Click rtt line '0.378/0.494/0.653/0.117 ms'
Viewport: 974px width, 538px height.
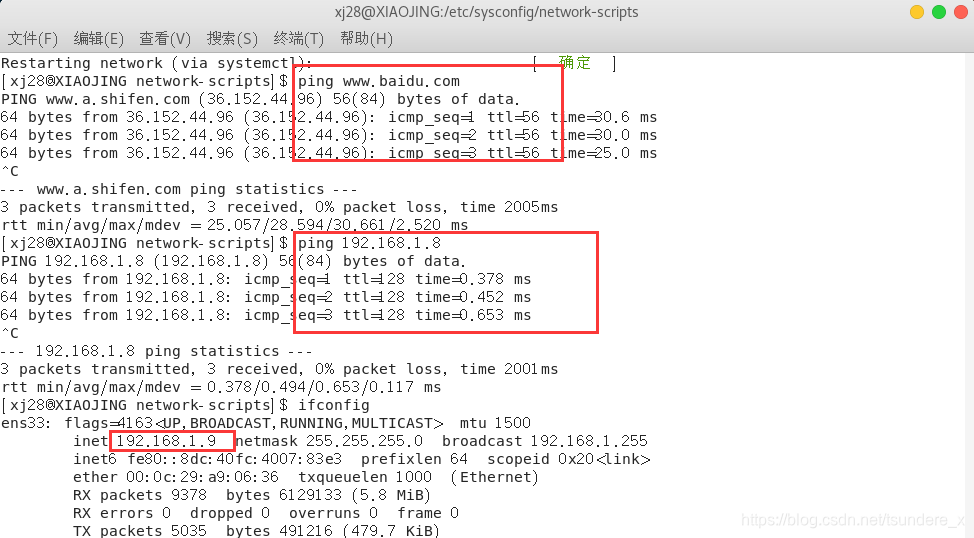(221, 388)
